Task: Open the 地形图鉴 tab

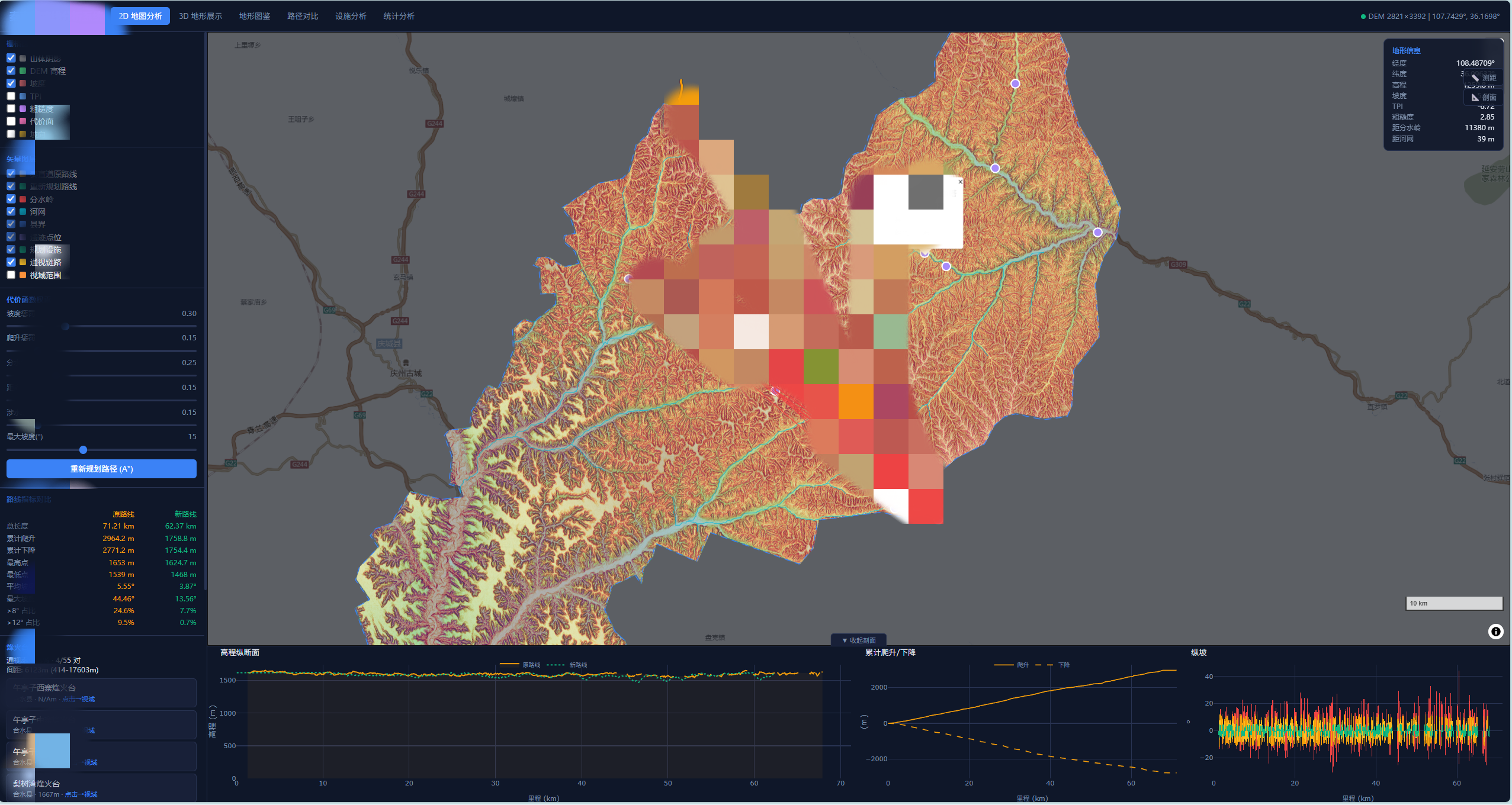Action: coord(255,16)
